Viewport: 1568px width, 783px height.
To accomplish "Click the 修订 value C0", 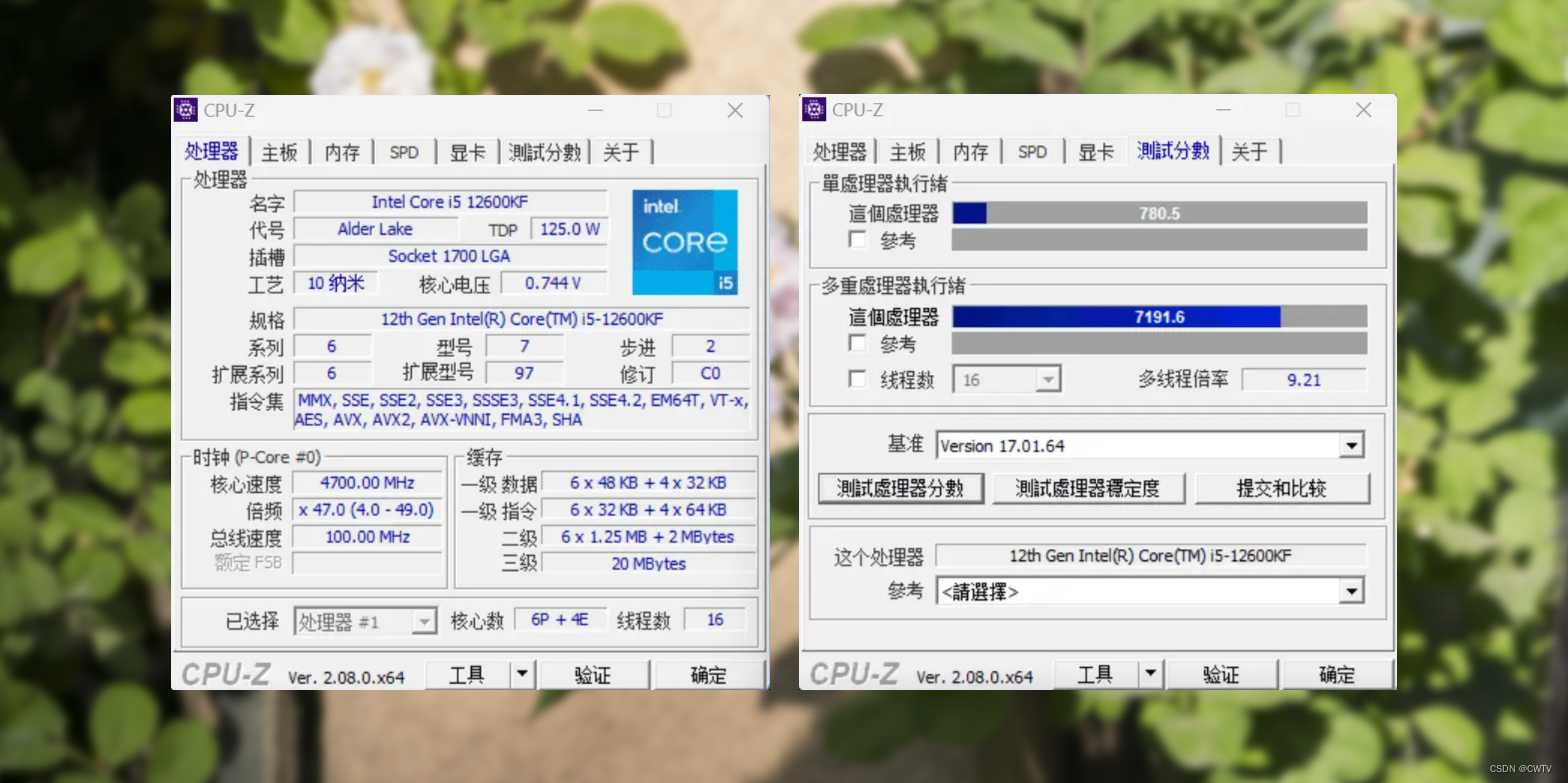I will pos(711,373).
